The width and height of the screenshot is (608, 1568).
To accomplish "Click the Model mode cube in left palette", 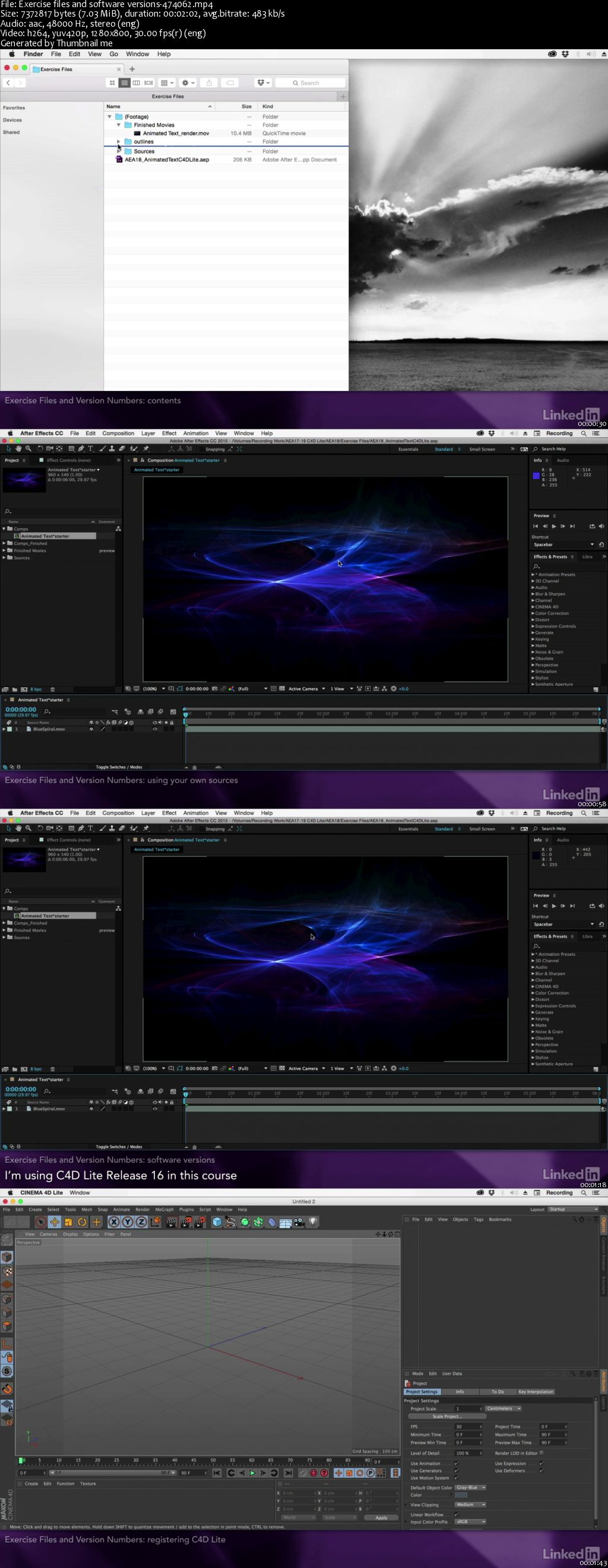I will click(7, 1258).
